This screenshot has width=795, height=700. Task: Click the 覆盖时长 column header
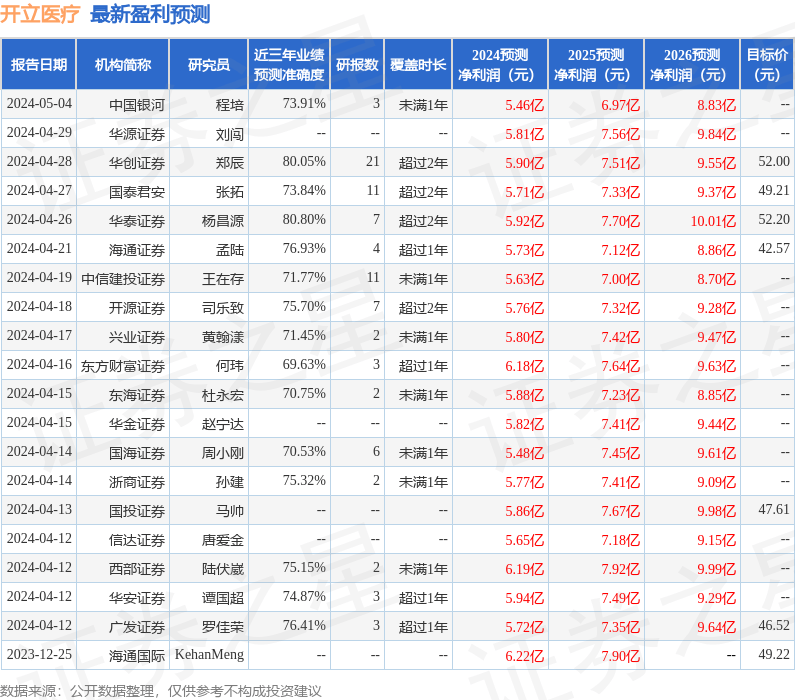(418, 64)
